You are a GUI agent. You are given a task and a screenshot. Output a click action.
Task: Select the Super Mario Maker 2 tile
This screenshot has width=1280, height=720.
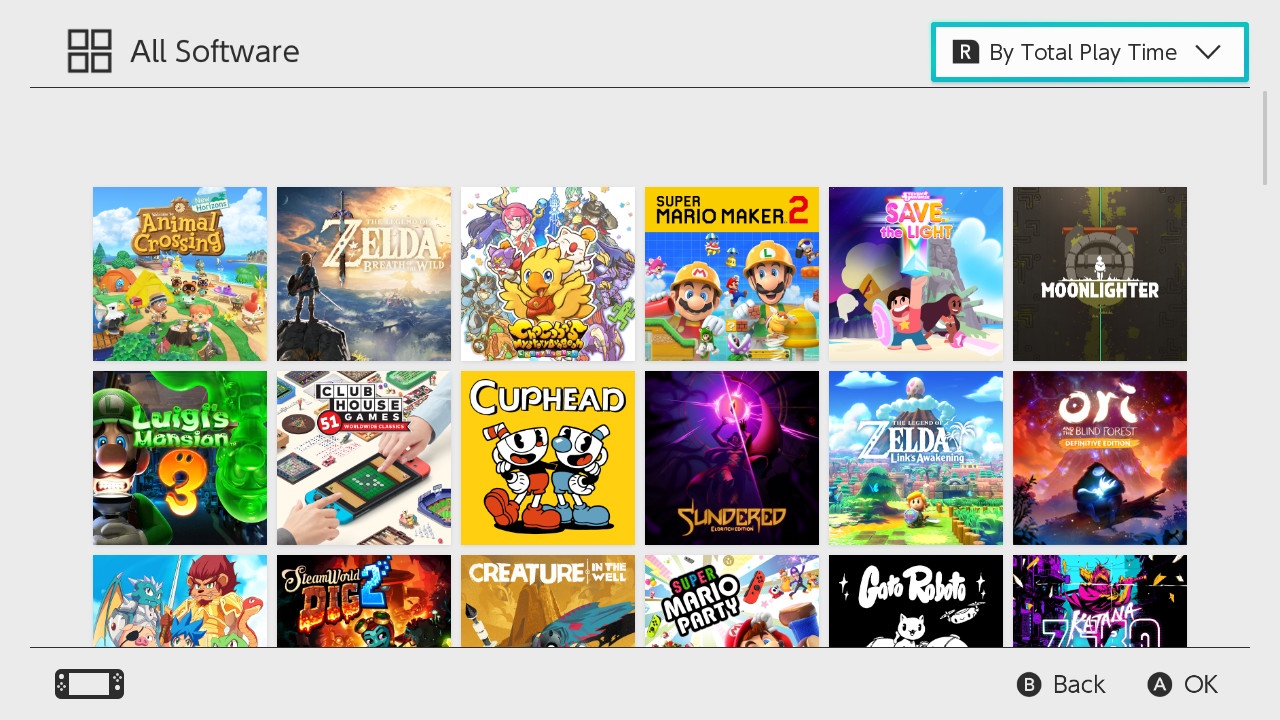[x=732, y=274]
